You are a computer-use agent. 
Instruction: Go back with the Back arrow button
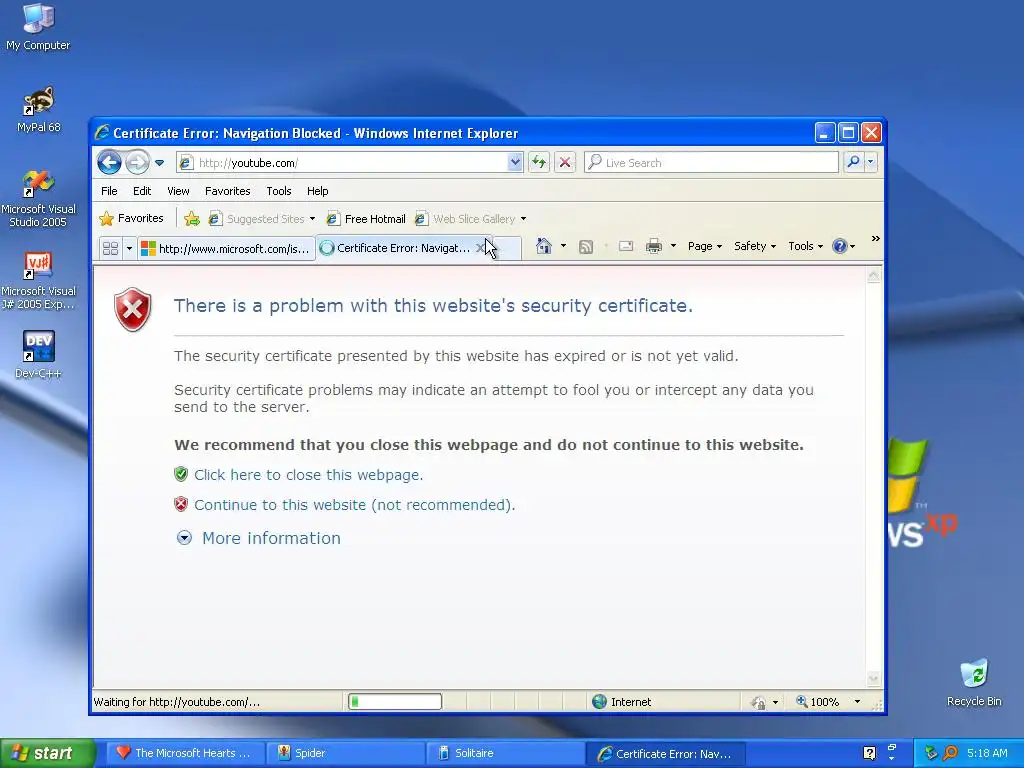coord(110,162)
